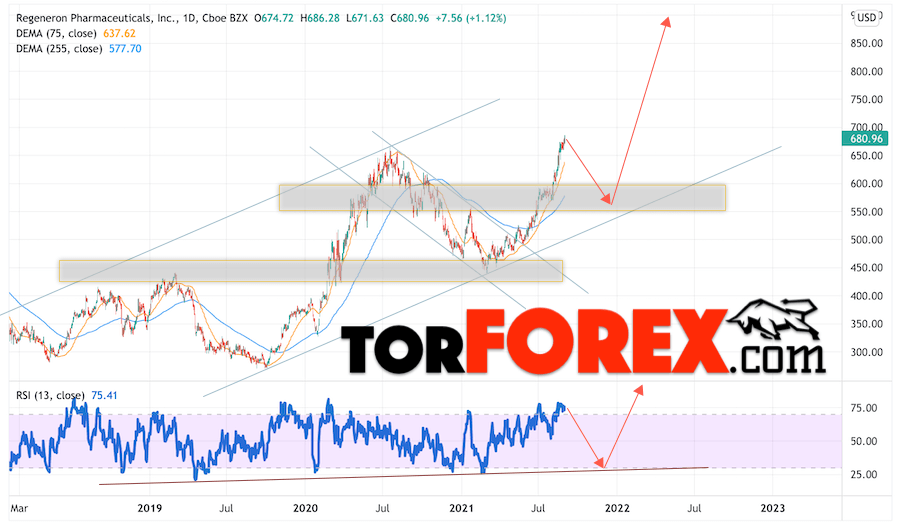Click the open price O674.72 value
Image resolution: width=901 pixels, height=526 pixels.
274,18
